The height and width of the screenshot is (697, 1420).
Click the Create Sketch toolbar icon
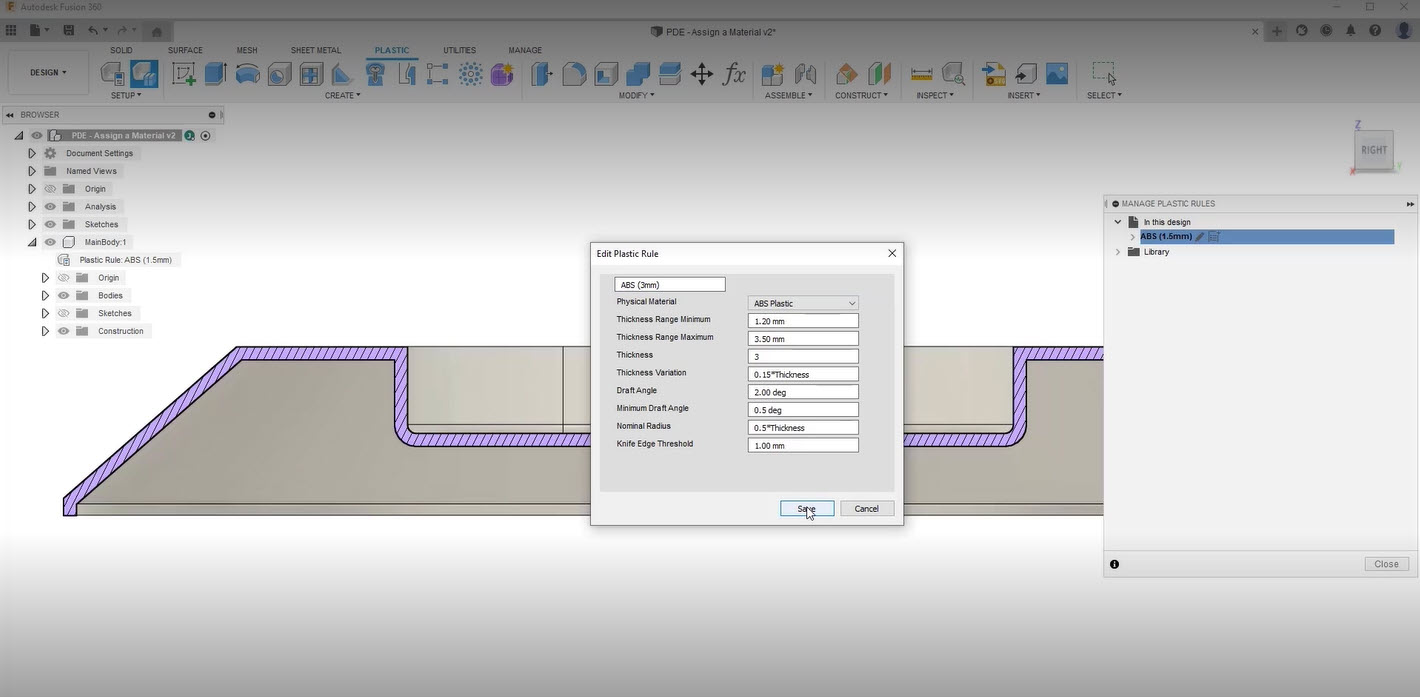click(x=183, y=74)
